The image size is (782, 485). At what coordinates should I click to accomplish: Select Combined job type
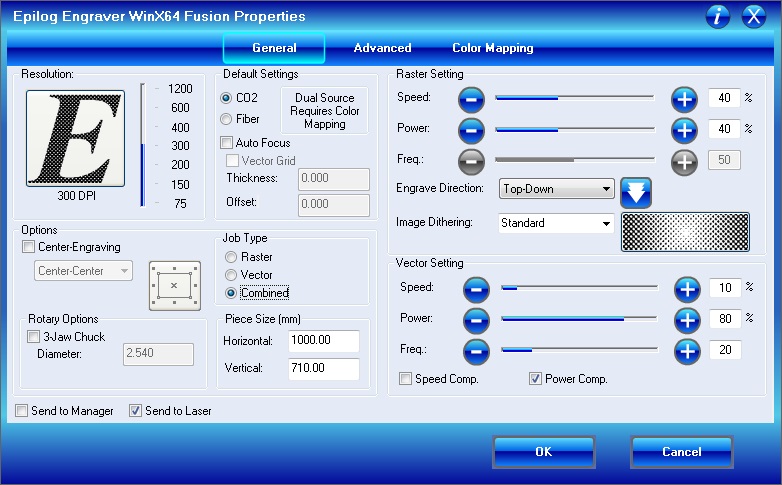[230, 293]
